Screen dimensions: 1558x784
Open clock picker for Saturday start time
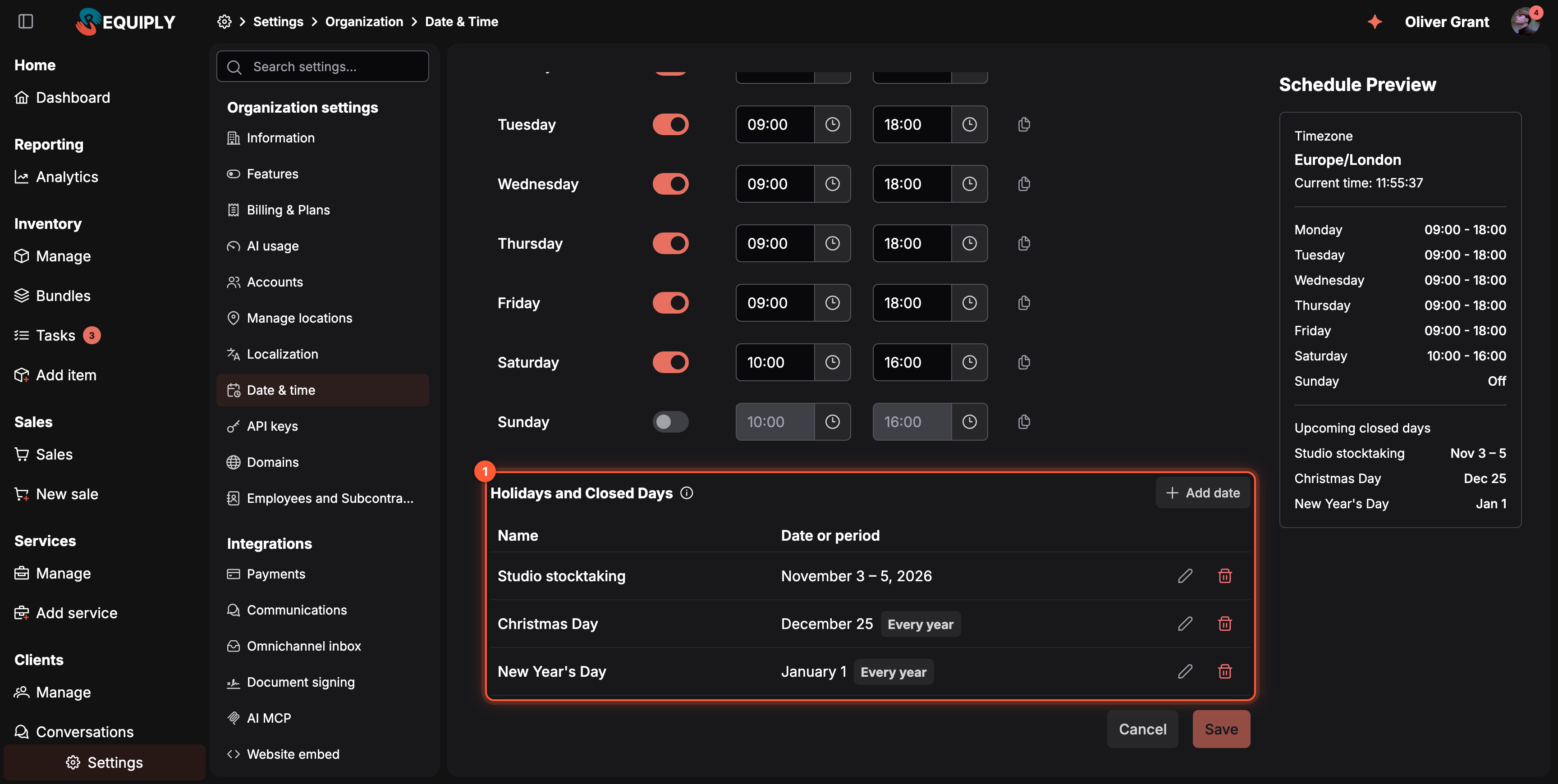[x=832, y=363]
